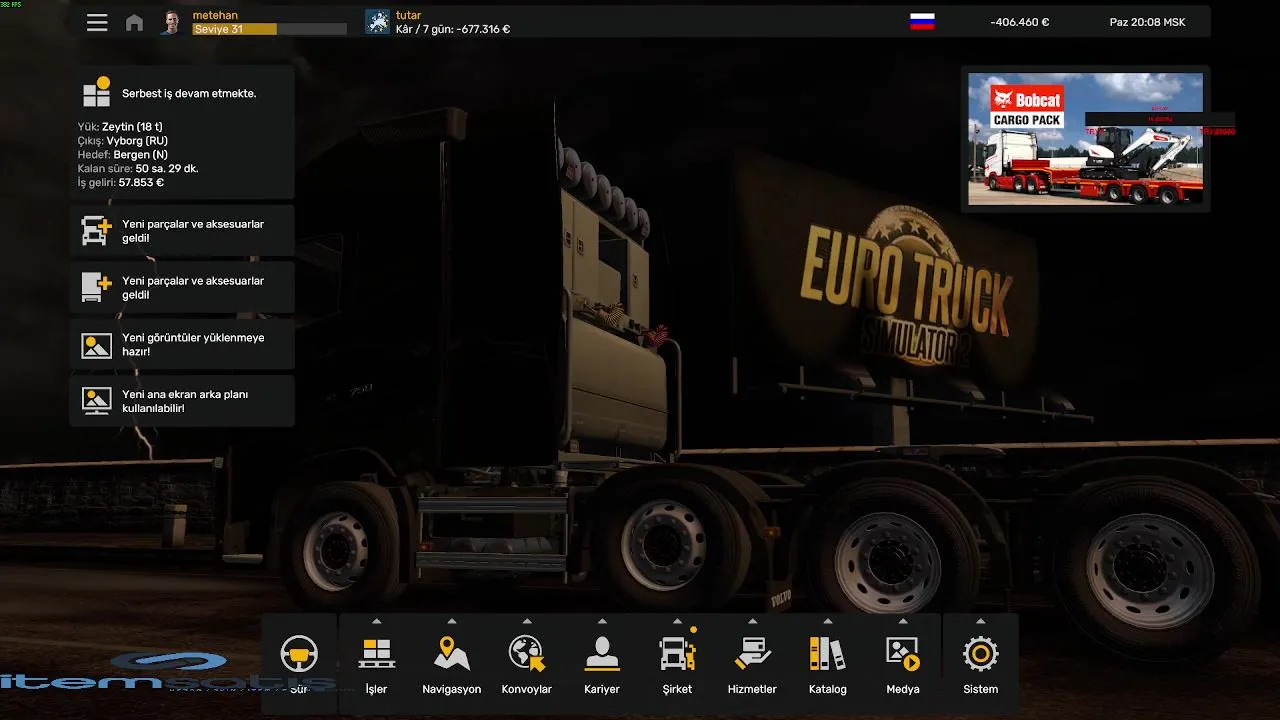Open the İşler jobs menu

click(376, 664)
